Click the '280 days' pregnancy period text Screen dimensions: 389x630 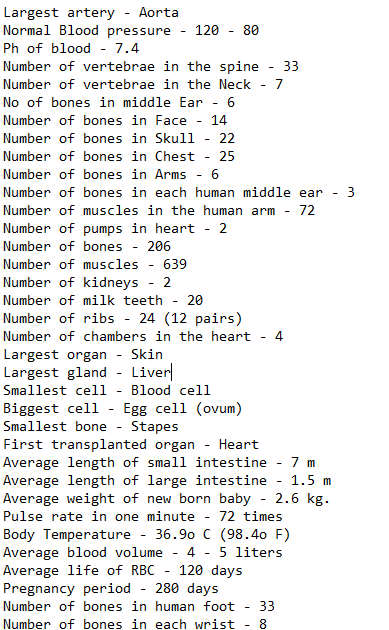[x=187, y=588]
